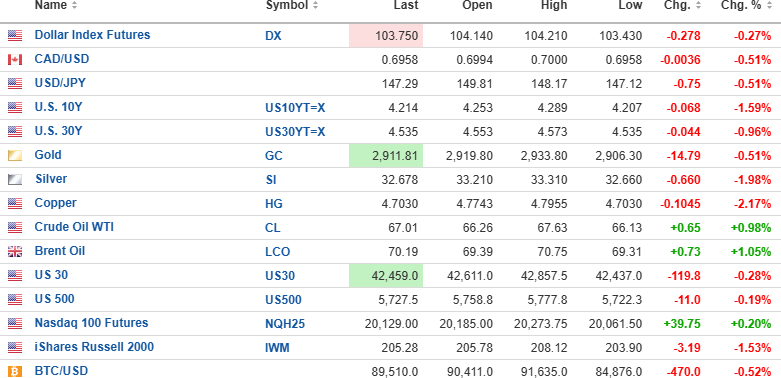Click the US flag icon beside Copper

tap(15, 204)
